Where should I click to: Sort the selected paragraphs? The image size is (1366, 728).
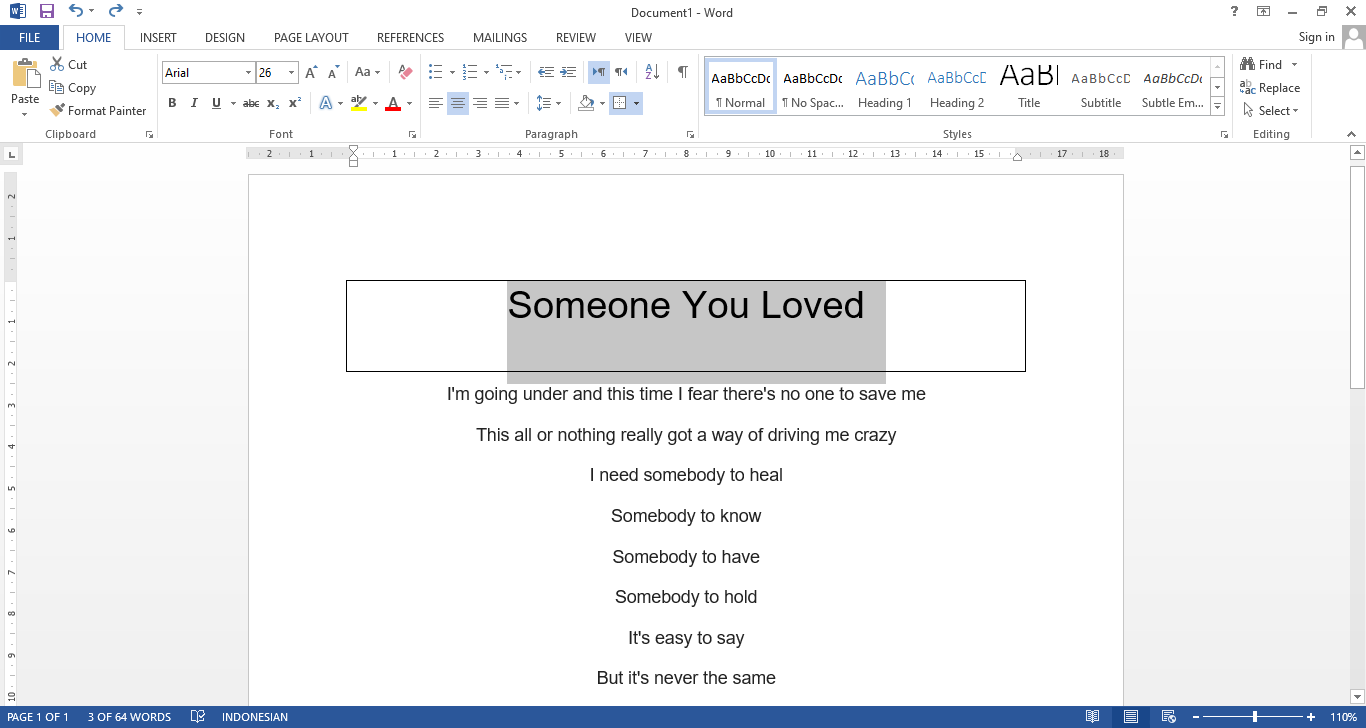pos(652,72)
